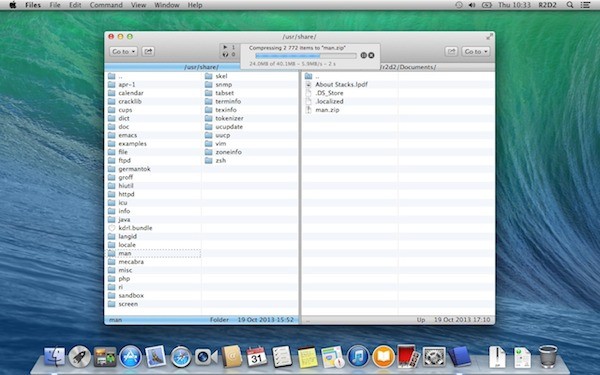Viewport: 600px width, 375px height.
Task: Click the Up label in right status bar
Action: 421,320
